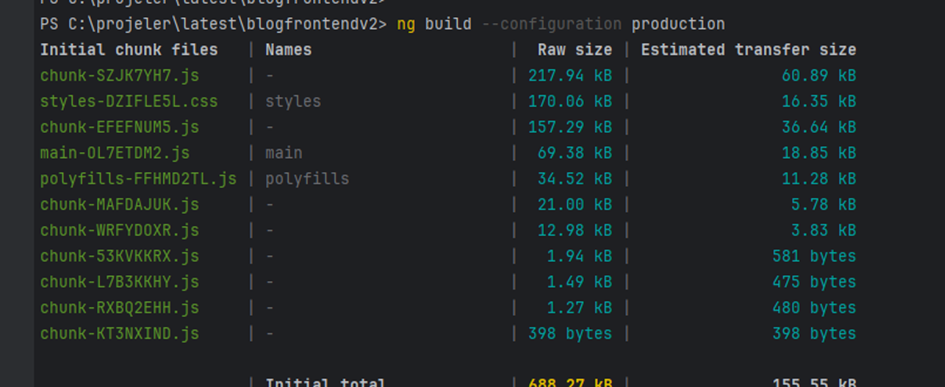Click transfer size value 60.89 kB

[819, 76]
